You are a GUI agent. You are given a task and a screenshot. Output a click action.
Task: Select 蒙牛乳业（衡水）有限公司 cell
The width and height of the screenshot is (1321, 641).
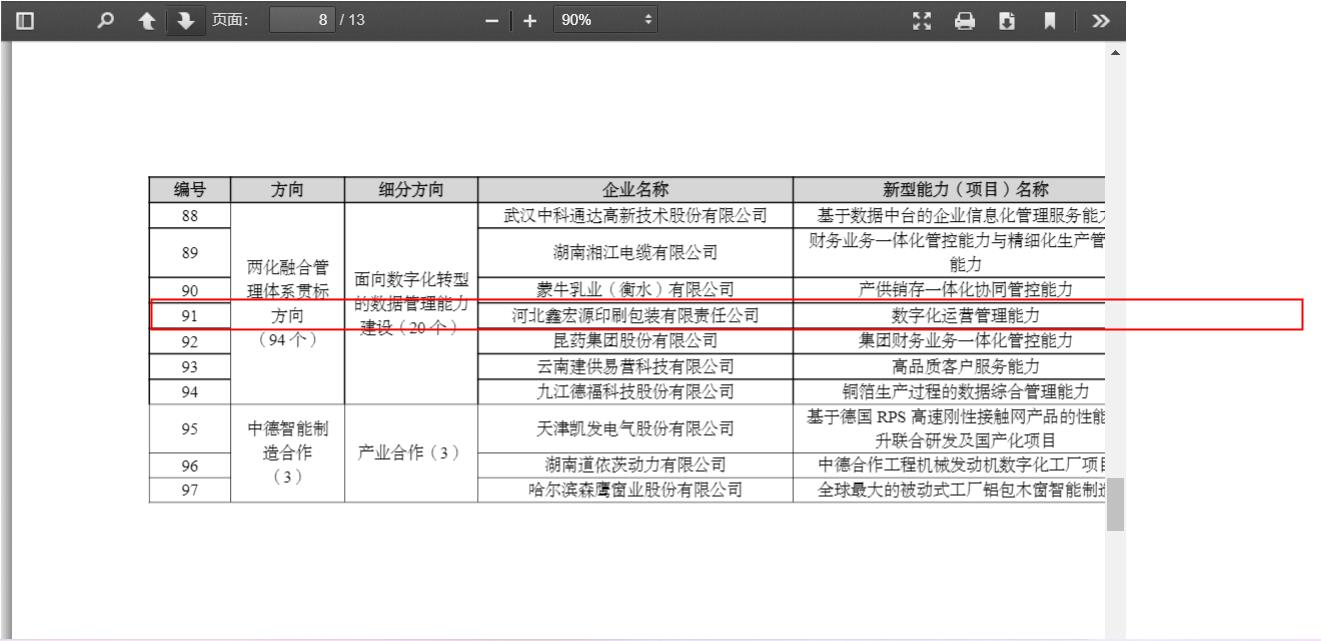(x=635, y=290)
